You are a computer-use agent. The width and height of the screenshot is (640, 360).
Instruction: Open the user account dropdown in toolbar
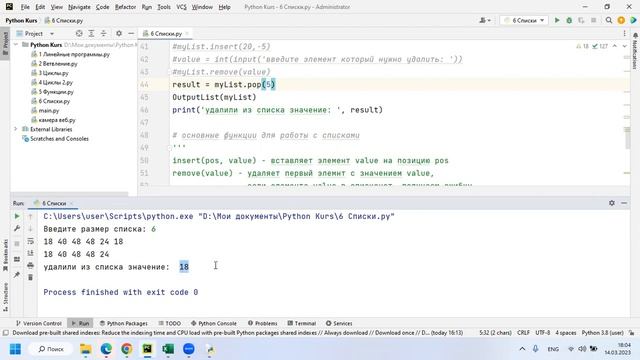485,20
